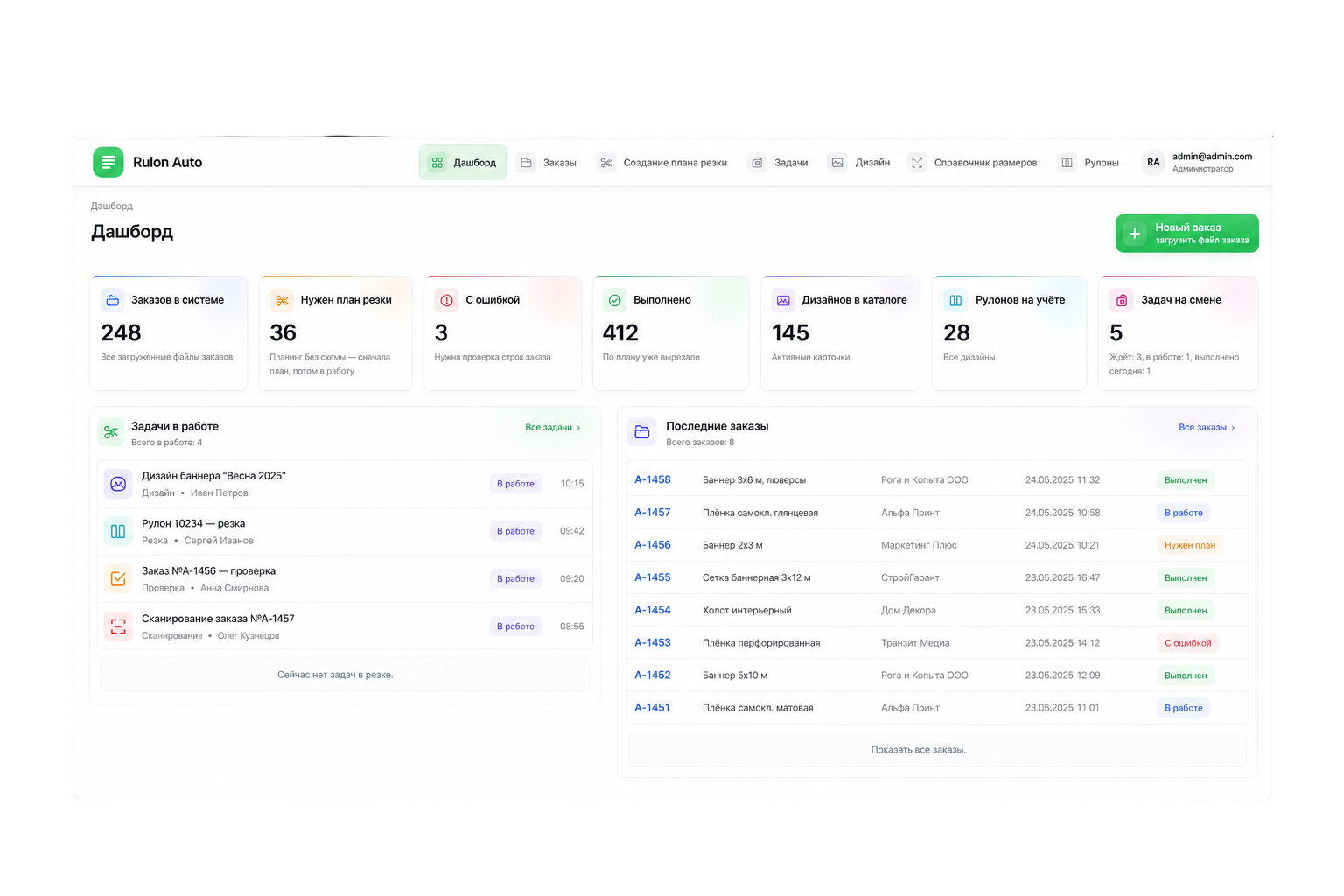Open order A-1454 link

[x=653, y=610]
